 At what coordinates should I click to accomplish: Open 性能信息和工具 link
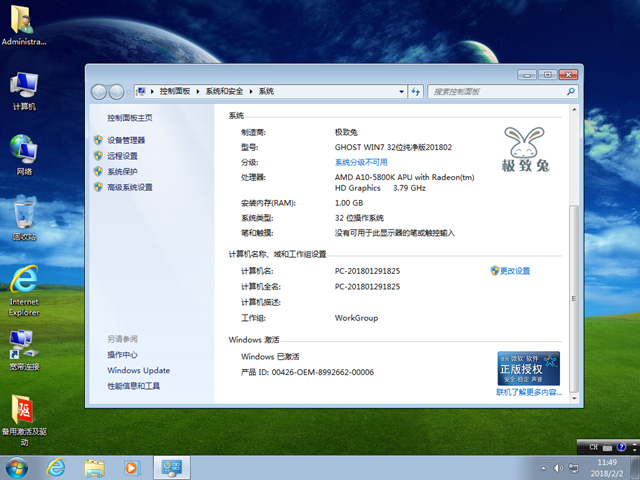point(133,386)
